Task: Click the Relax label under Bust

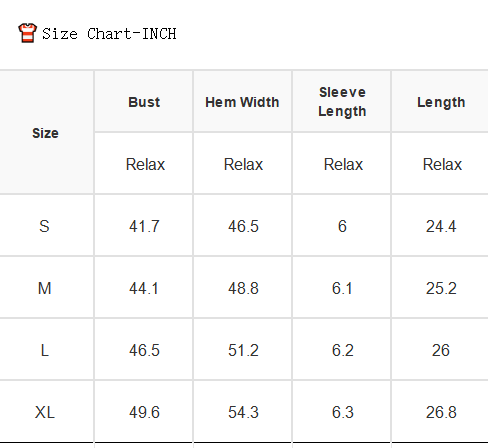Action: [x=145, y=164]
